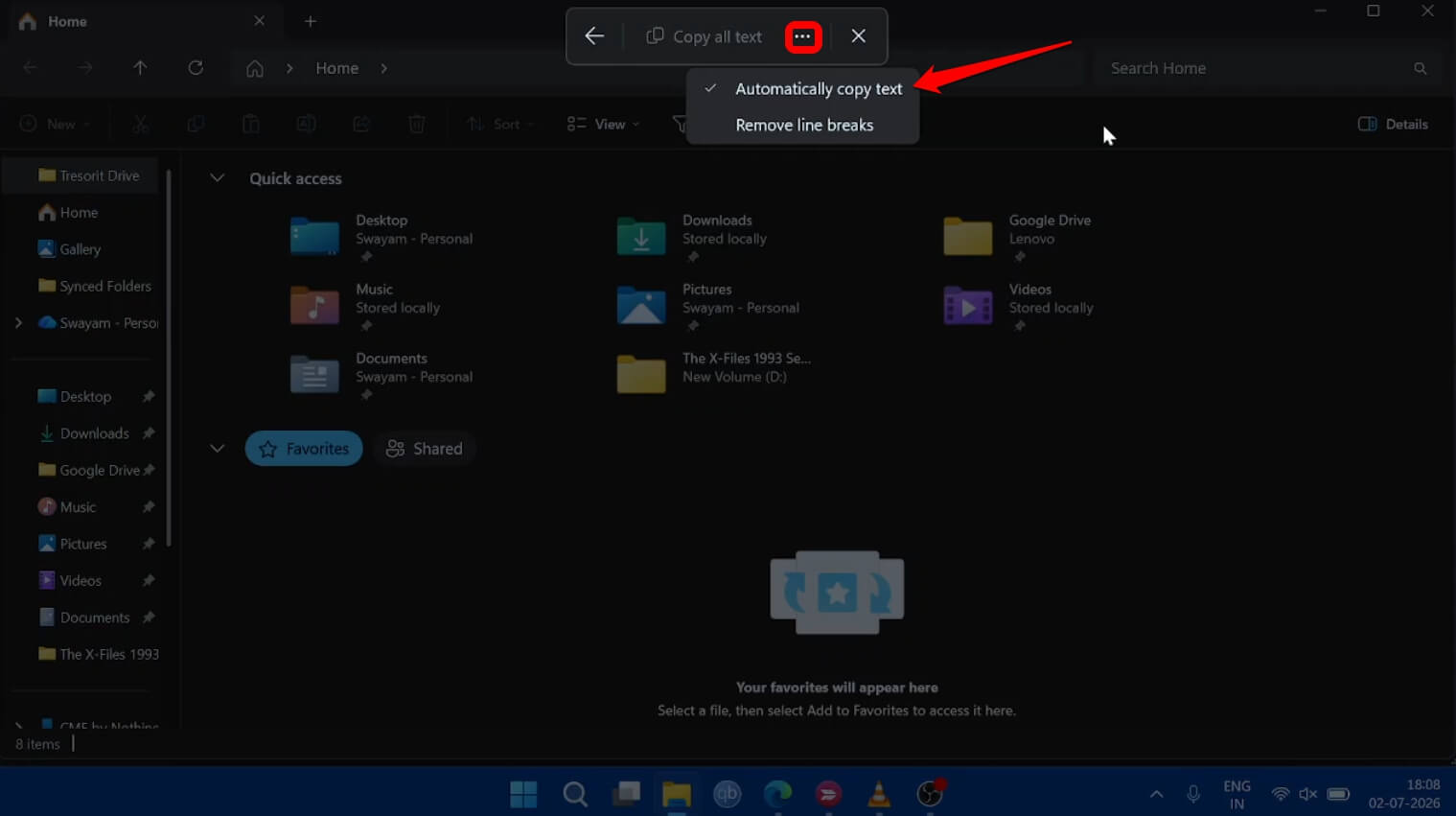Open taskbar Search
The image size is (1456, 816).
point(575,794)
